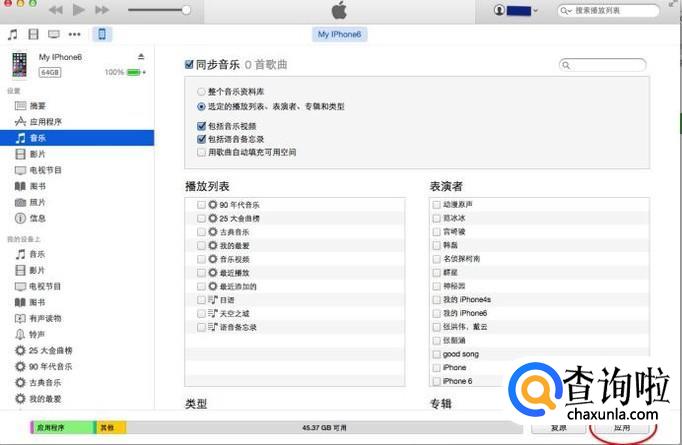Check the 25 大金曲榜 playlist checkbox in the 播放列表 list
Screen dimensions: 682x445
201,218
